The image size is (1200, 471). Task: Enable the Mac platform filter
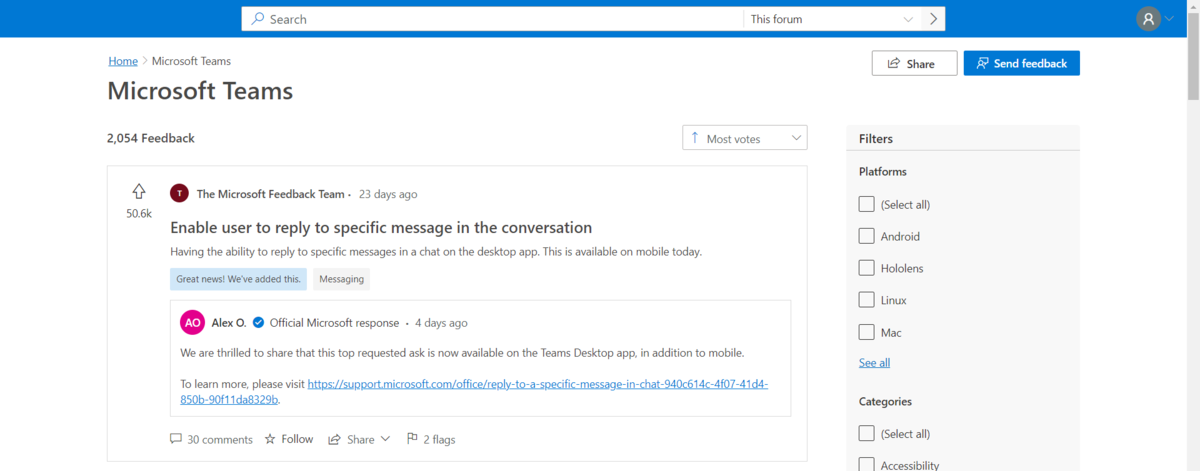click(866, 332)
